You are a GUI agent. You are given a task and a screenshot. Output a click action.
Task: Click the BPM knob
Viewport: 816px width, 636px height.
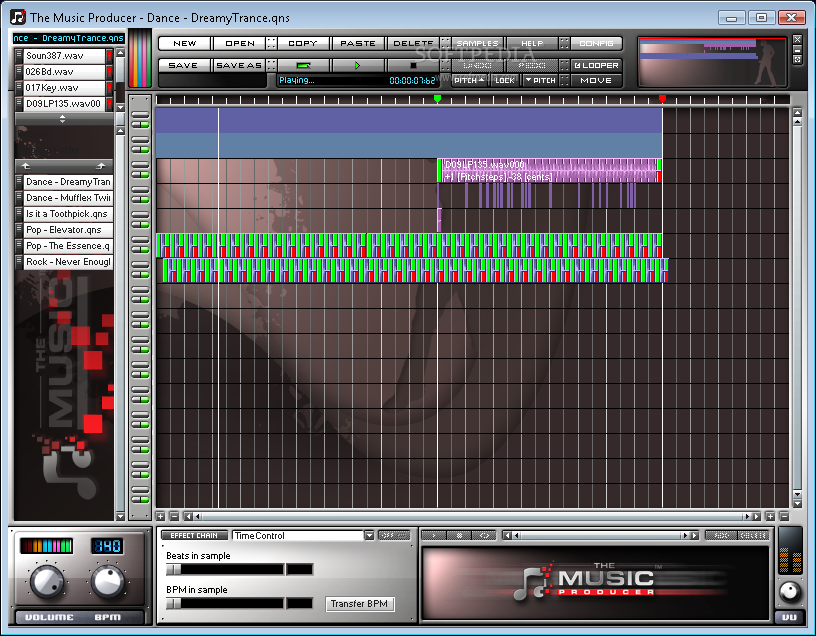(108, 581)
